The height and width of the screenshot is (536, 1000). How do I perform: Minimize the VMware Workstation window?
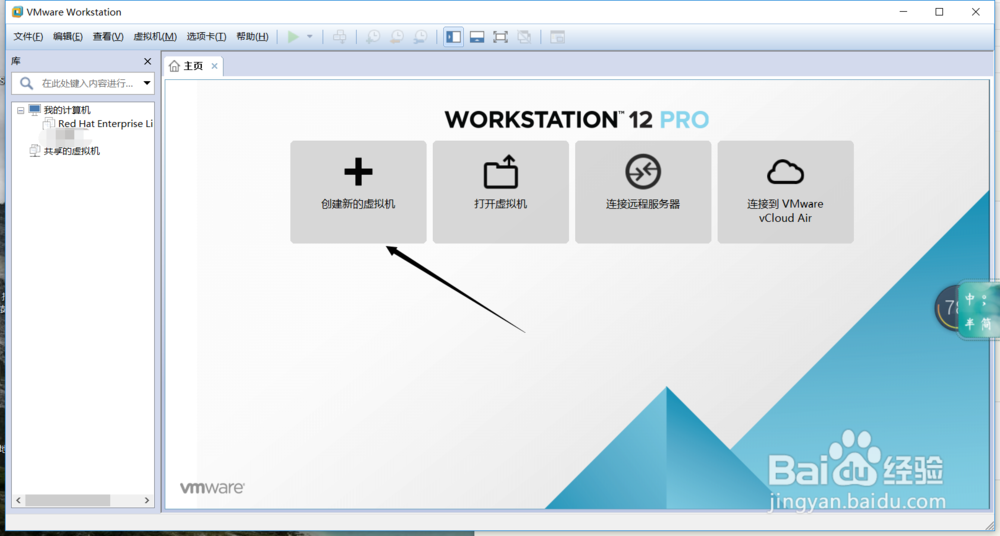[x=903, y=12]
